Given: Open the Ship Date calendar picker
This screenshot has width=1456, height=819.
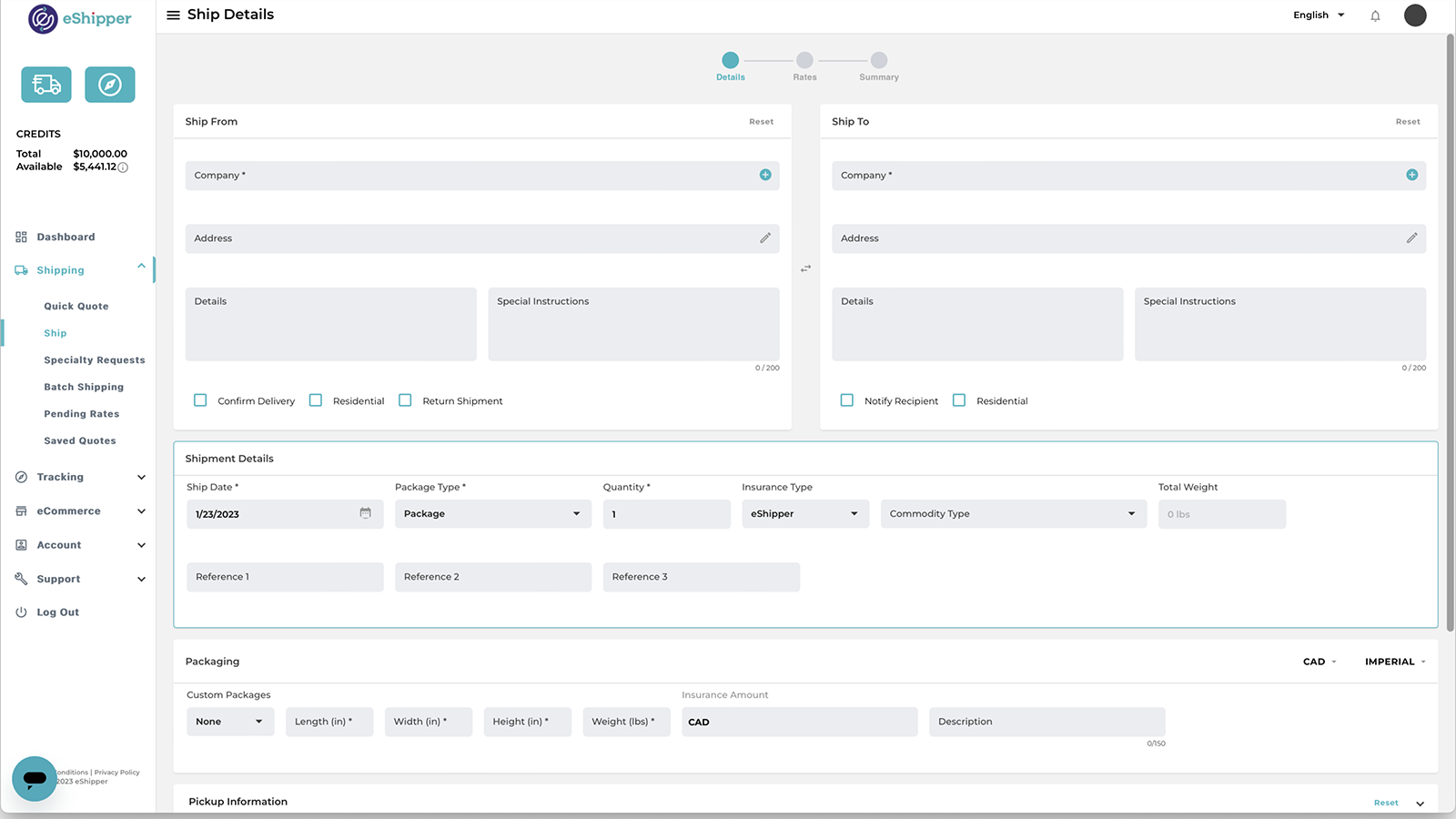Looking at the screenshot, I should click(x=365, y=513).
